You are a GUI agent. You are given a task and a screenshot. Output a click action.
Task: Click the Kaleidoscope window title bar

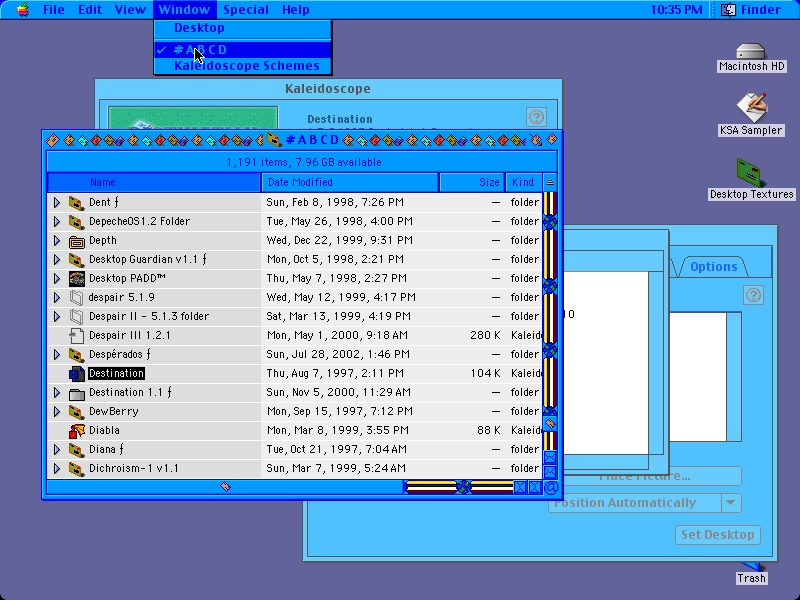328,89
